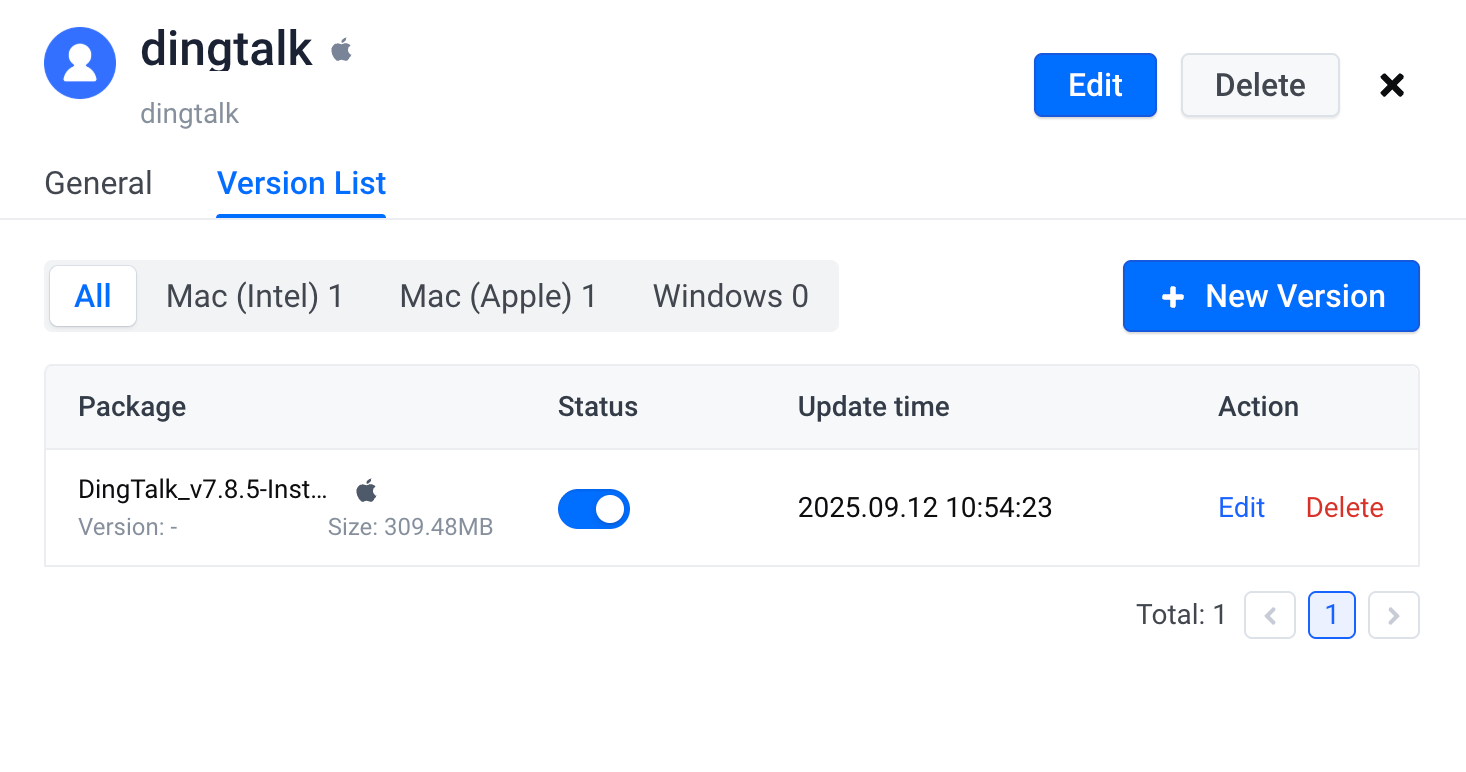Click the Apple icon next to package name
Image resolution: width=1466 pixels, height=772 pixels.
click(x=367, y=490)
